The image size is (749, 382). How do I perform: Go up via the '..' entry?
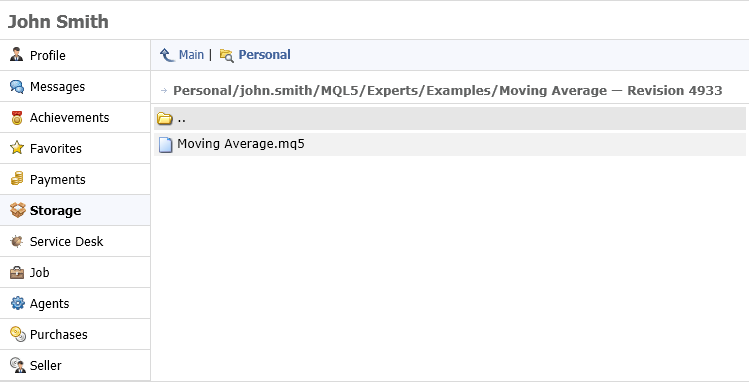pyautogui.click(x=450, y=118)
